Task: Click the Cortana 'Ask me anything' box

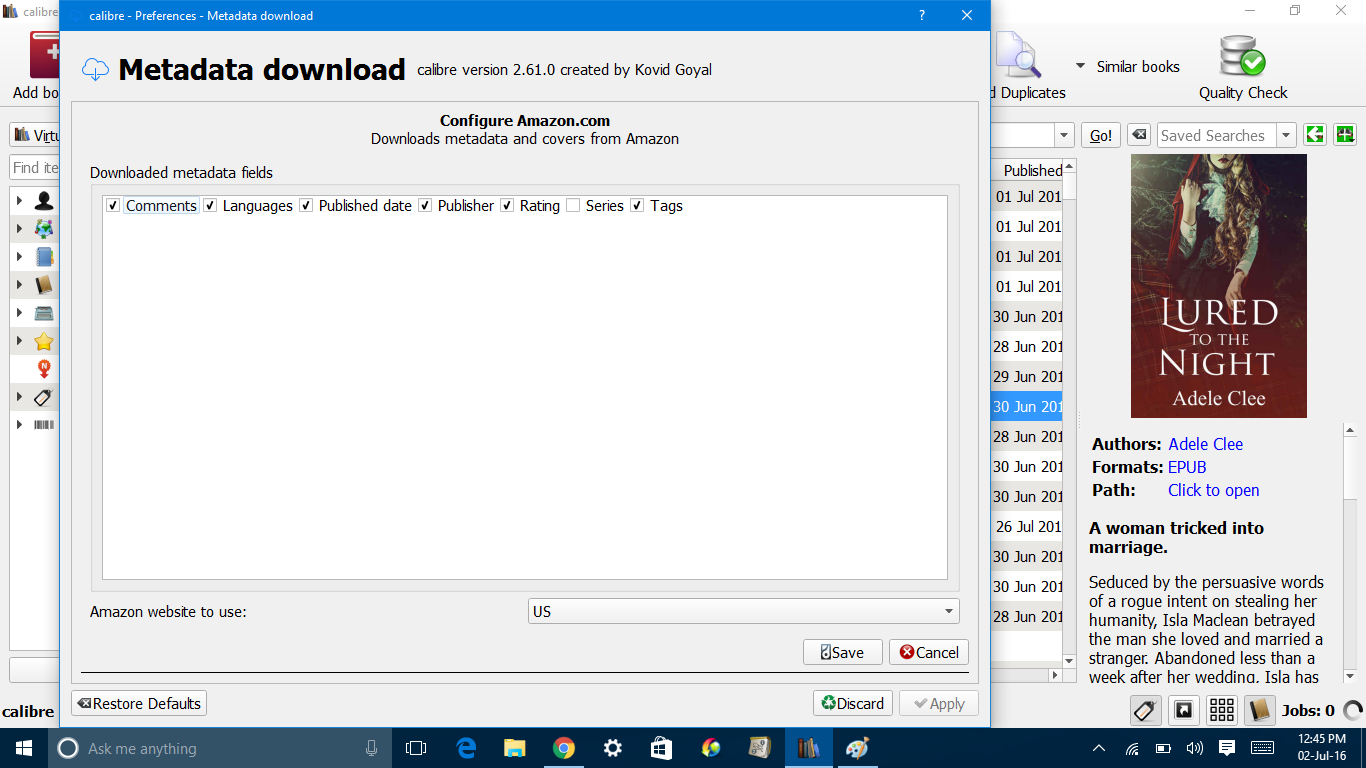Action: [219, 748]
